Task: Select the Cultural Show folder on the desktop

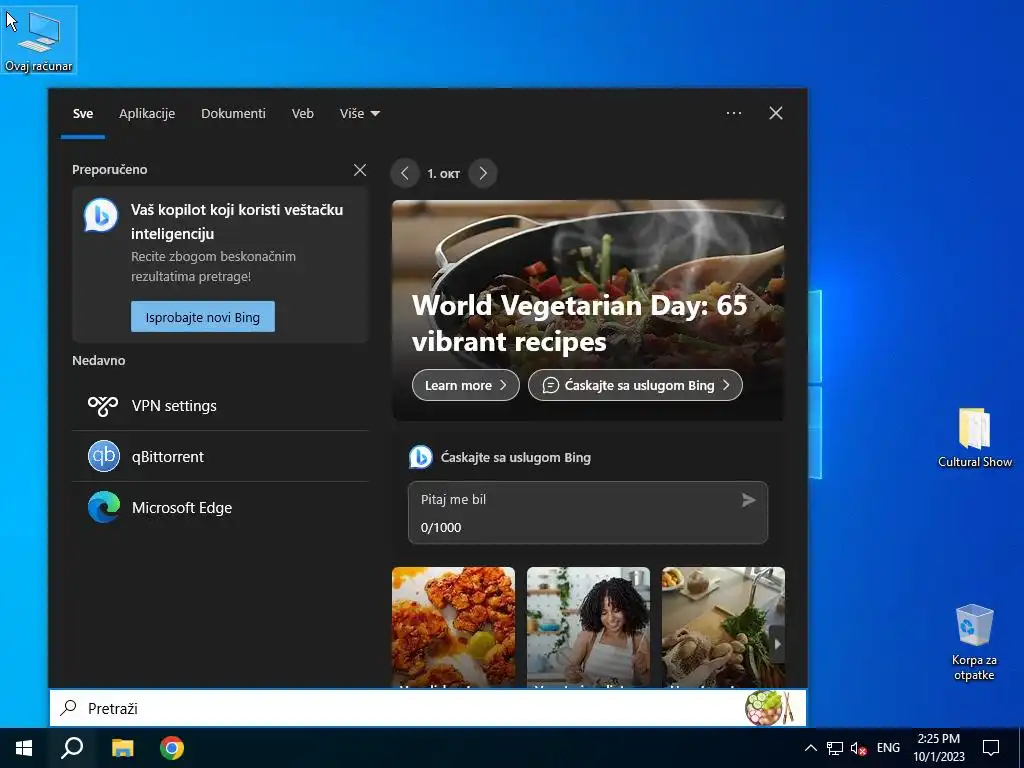Action: tap(975, 438)
